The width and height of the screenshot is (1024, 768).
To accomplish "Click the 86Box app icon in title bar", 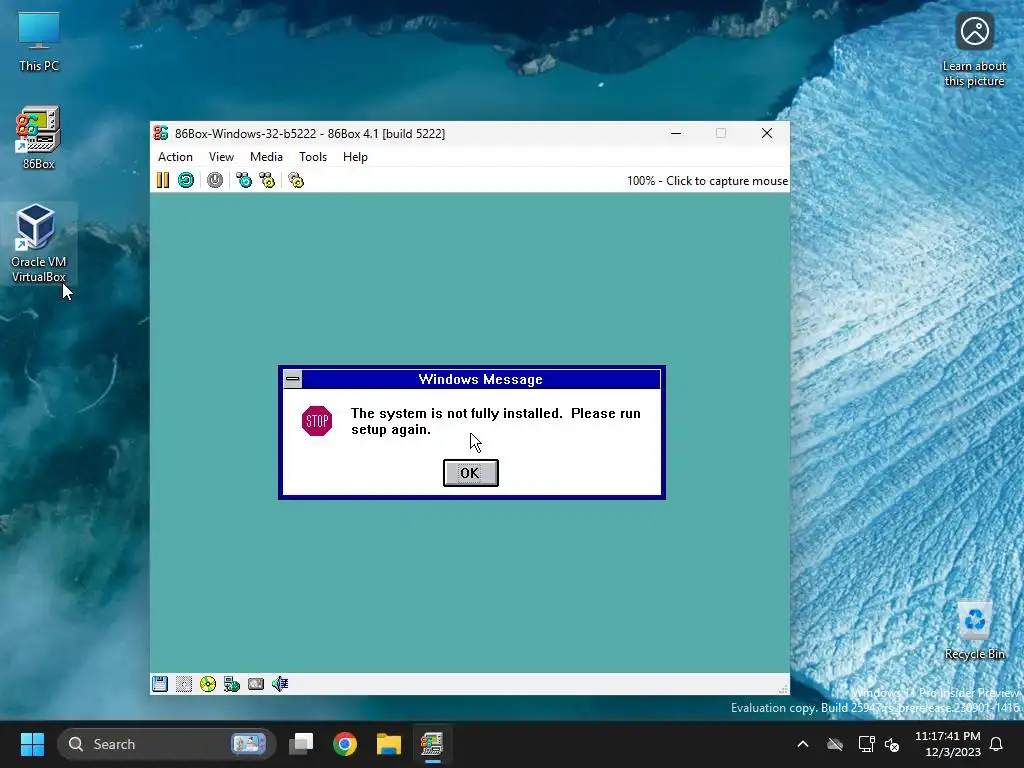I will tap(161, 133).
